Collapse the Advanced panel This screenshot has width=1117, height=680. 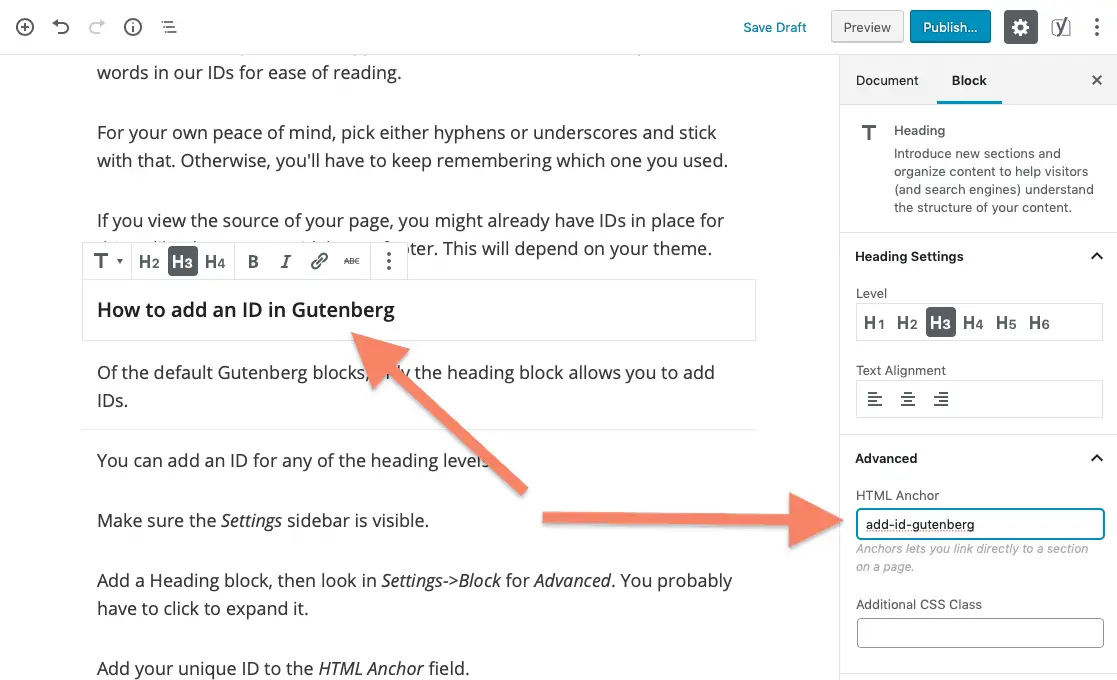1096,458
